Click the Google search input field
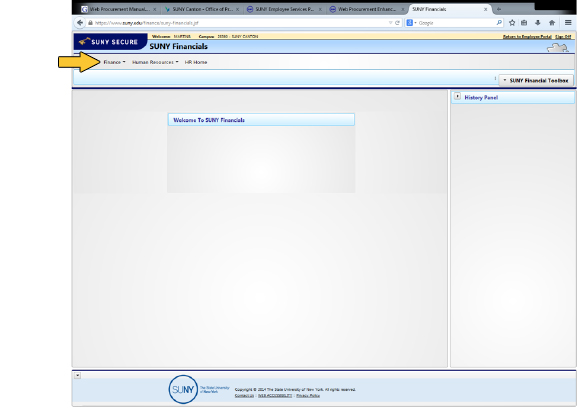 click(x=457, y=23)
